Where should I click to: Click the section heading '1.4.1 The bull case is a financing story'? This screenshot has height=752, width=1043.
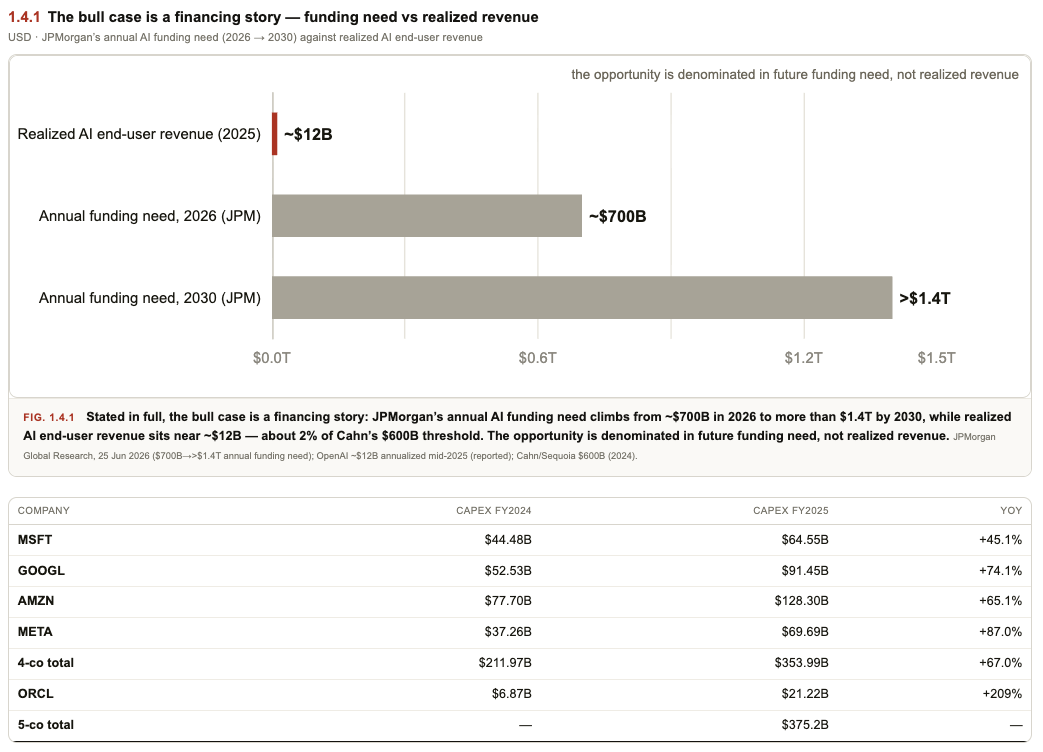click(x=273, y=17)
